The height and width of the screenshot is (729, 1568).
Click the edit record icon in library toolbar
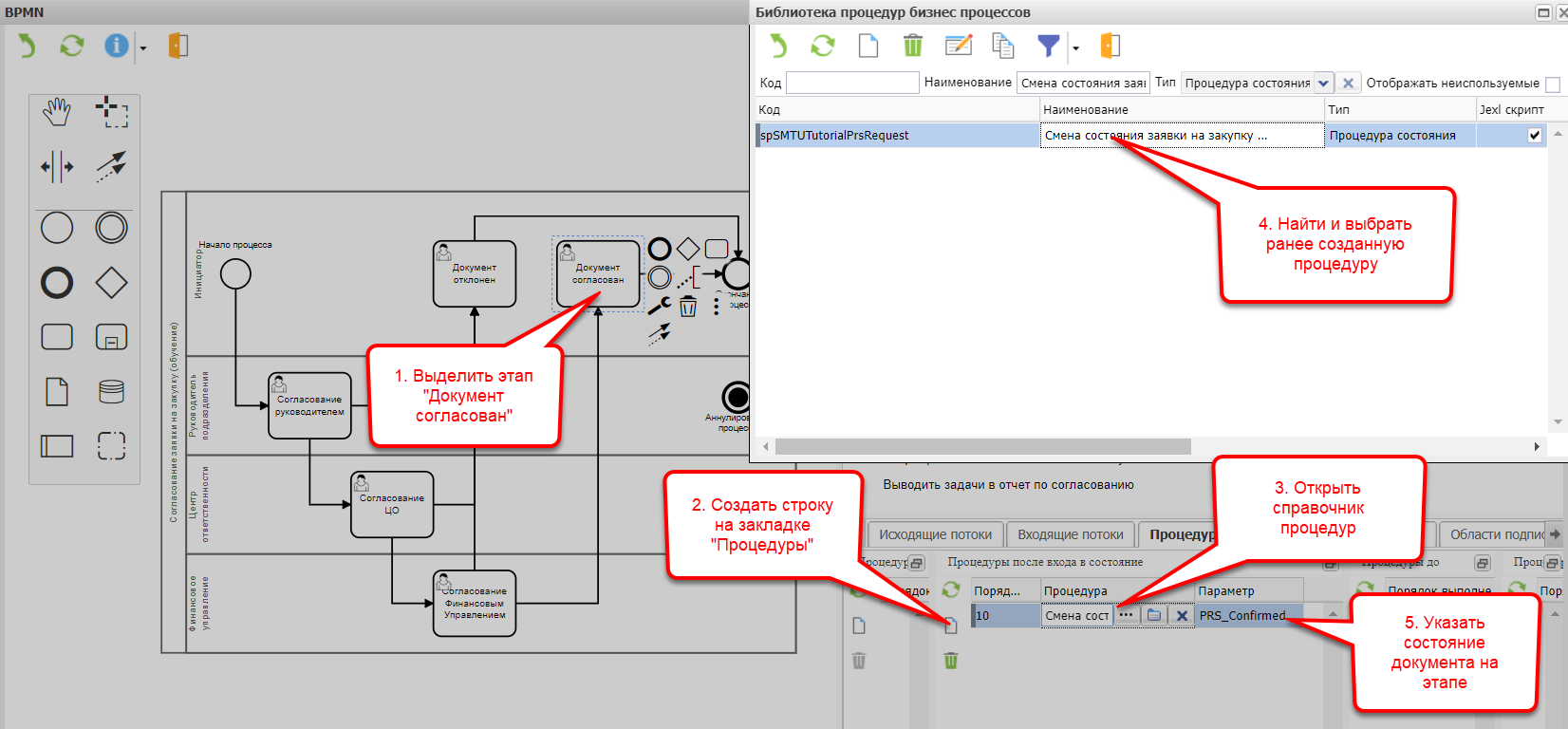tap(959, 46)
